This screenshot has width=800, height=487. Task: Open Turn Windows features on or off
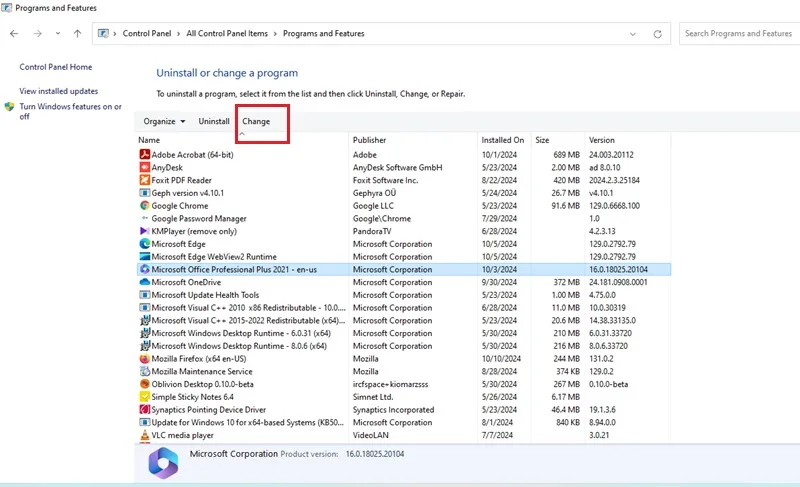70,111
